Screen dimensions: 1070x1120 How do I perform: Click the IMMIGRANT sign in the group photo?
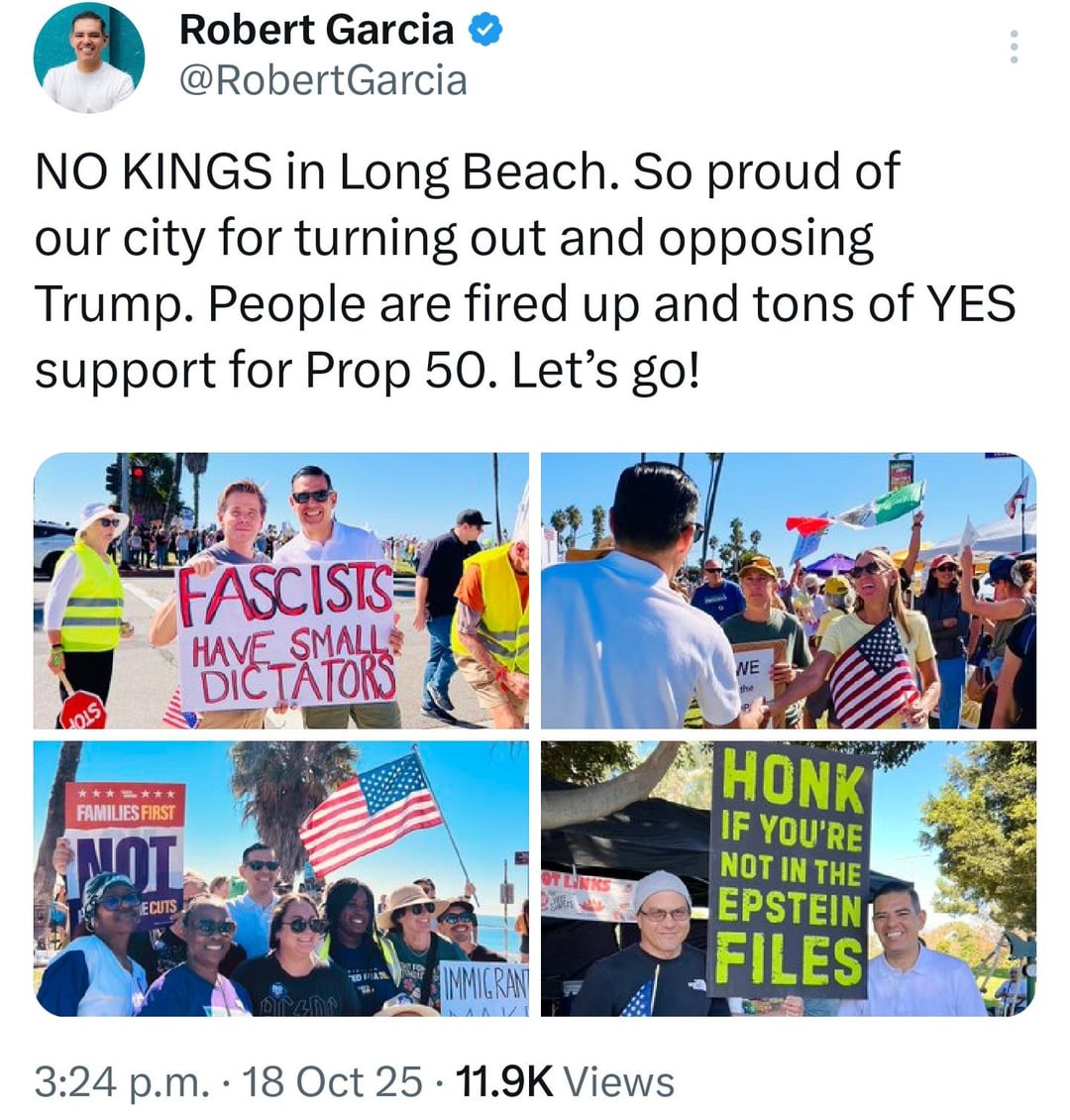coord(486,988)
